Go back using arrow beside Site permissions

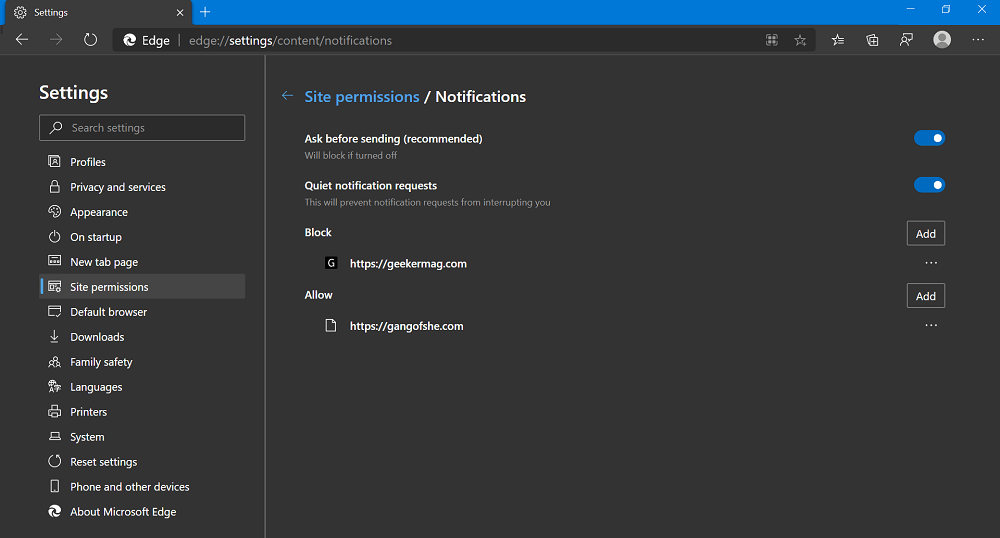[288, 96]
